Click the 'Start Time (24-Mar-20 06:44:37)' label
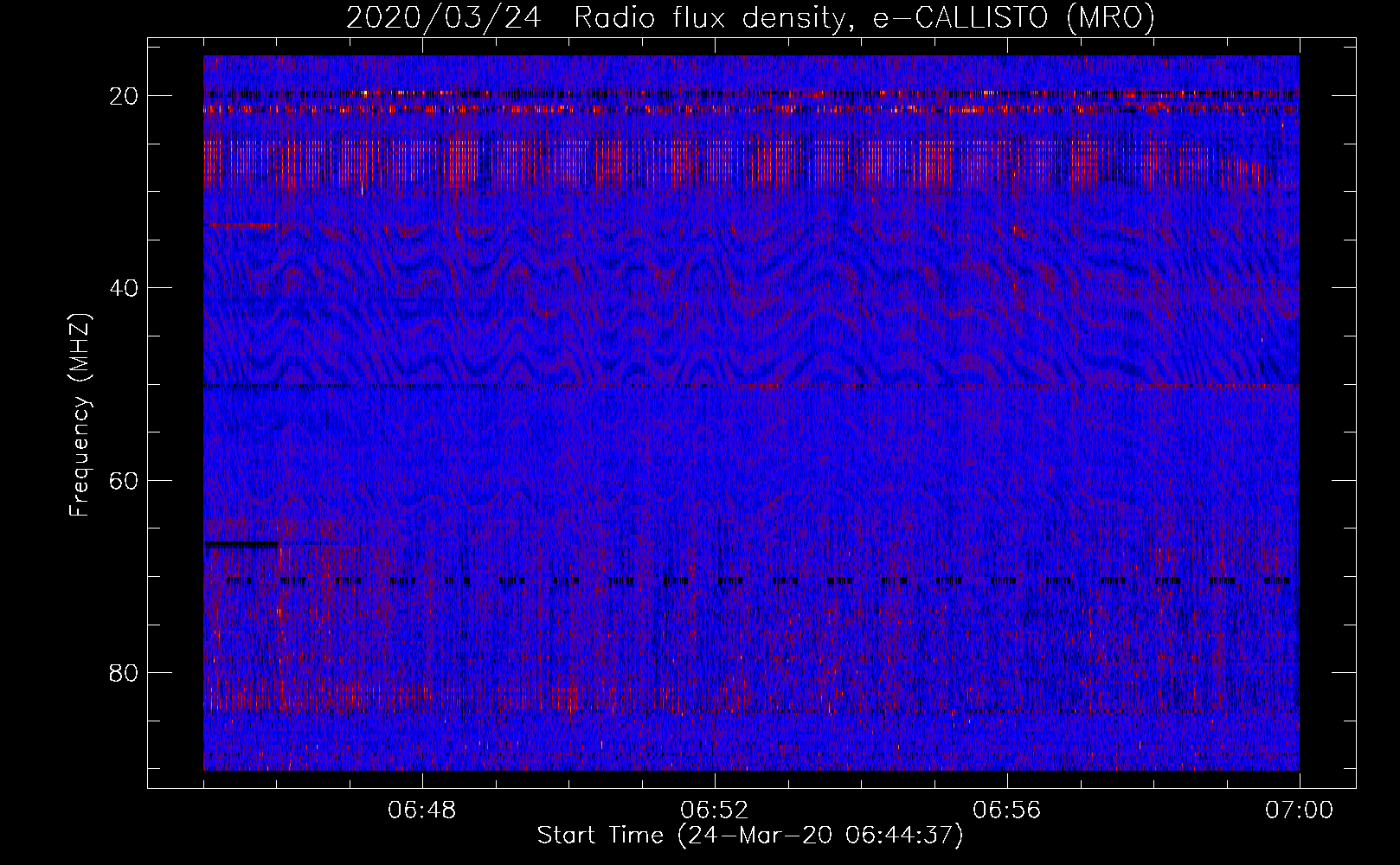Viewport: 1400px width, 865px height. (750, 836)
